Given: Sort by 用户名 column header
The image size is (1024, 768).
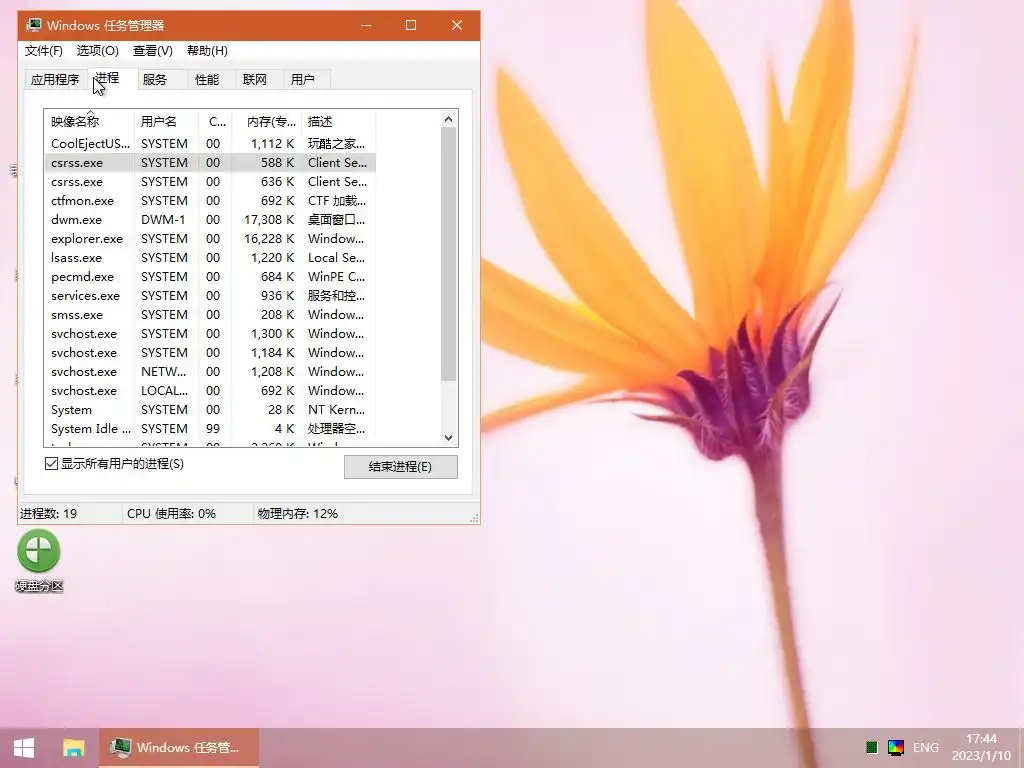Looking at the screenshot, I should [167, 121].
